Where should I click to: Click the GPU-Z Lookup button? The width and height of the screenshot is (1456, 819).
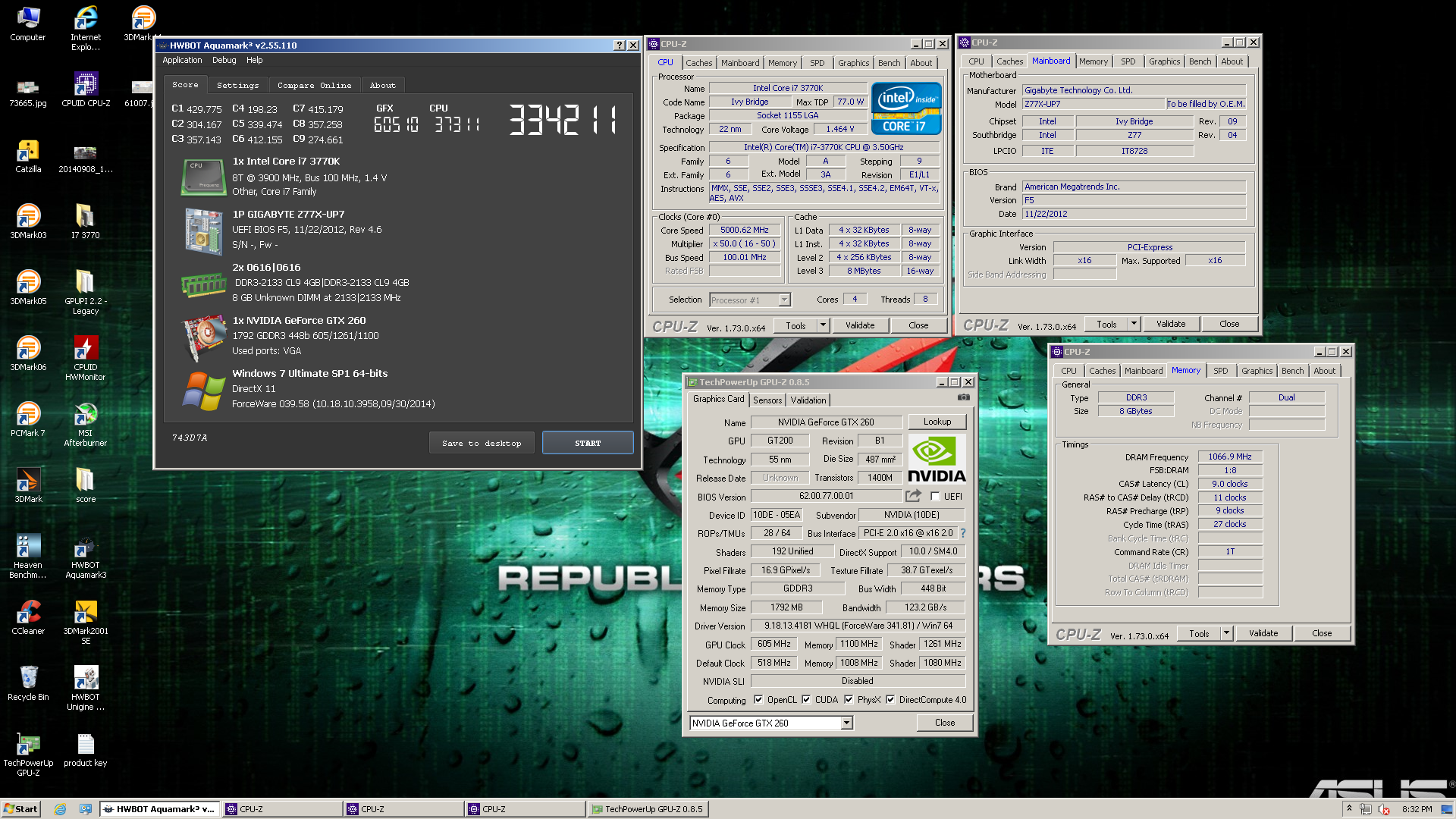pos(937,422)
